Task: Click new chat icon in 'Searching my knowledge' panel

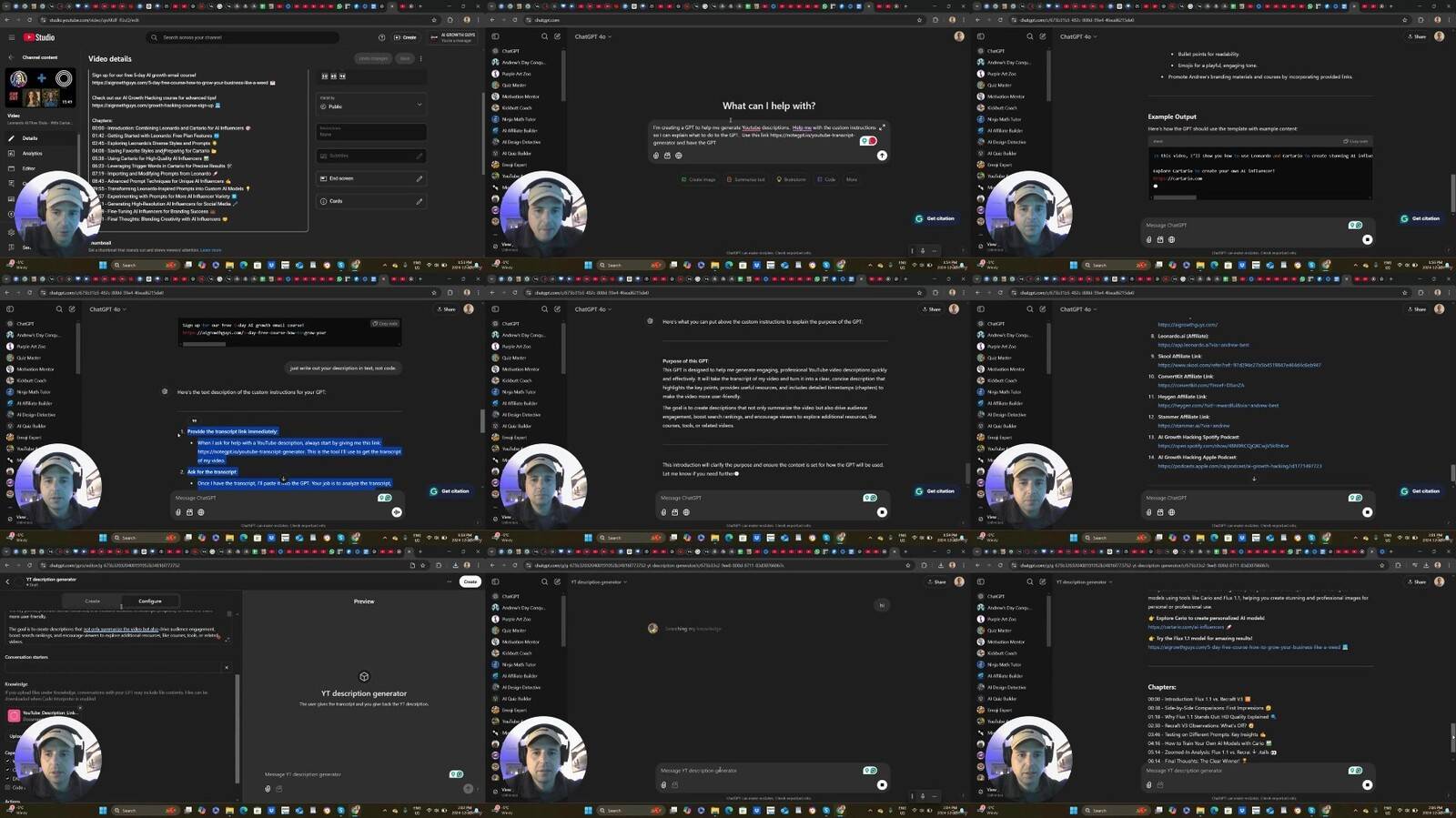Action: [x=557, y=581]
